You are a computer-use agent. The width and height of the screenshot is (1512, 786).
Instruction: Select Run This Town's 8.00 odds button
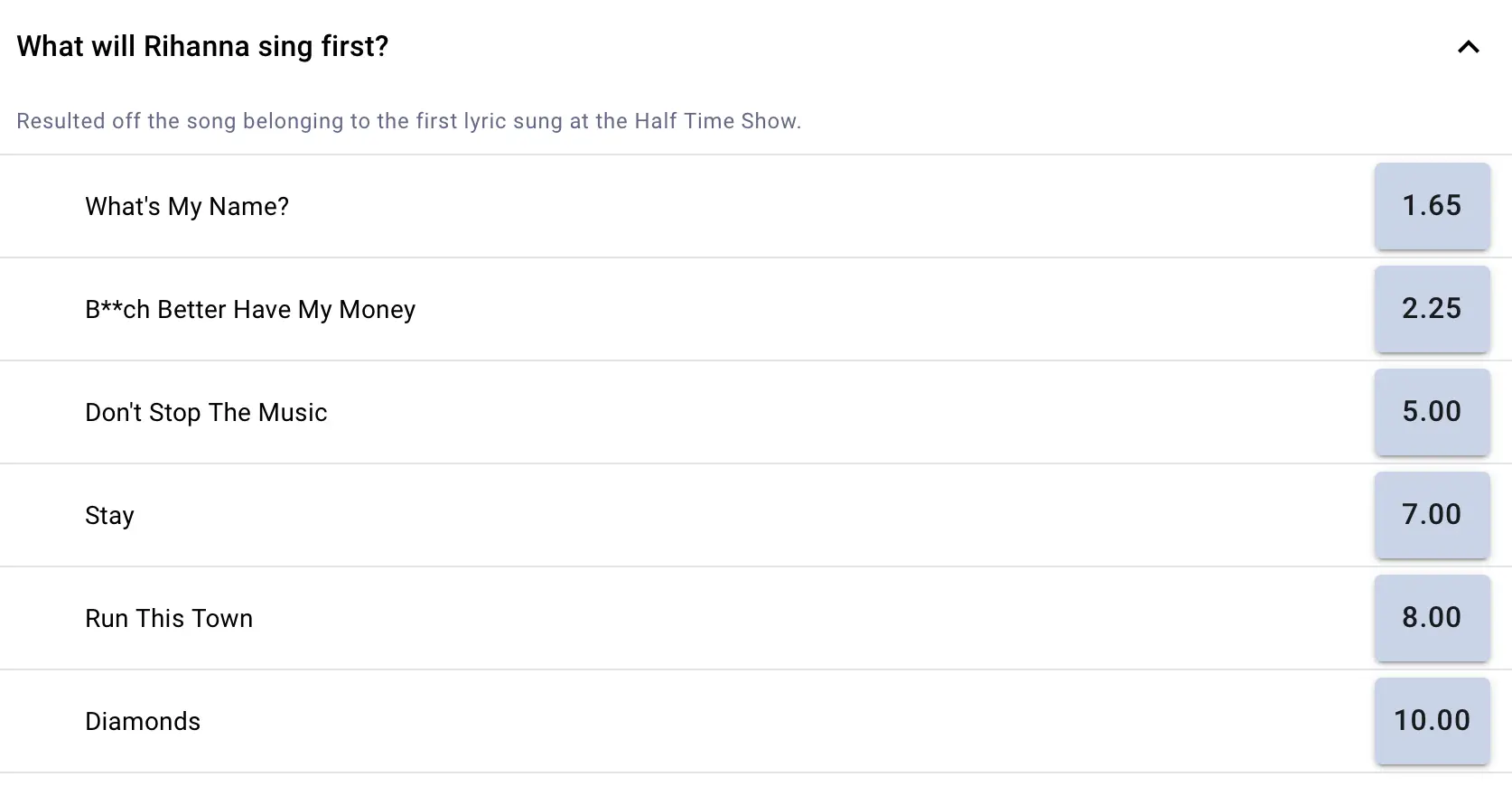point(1432,618)
